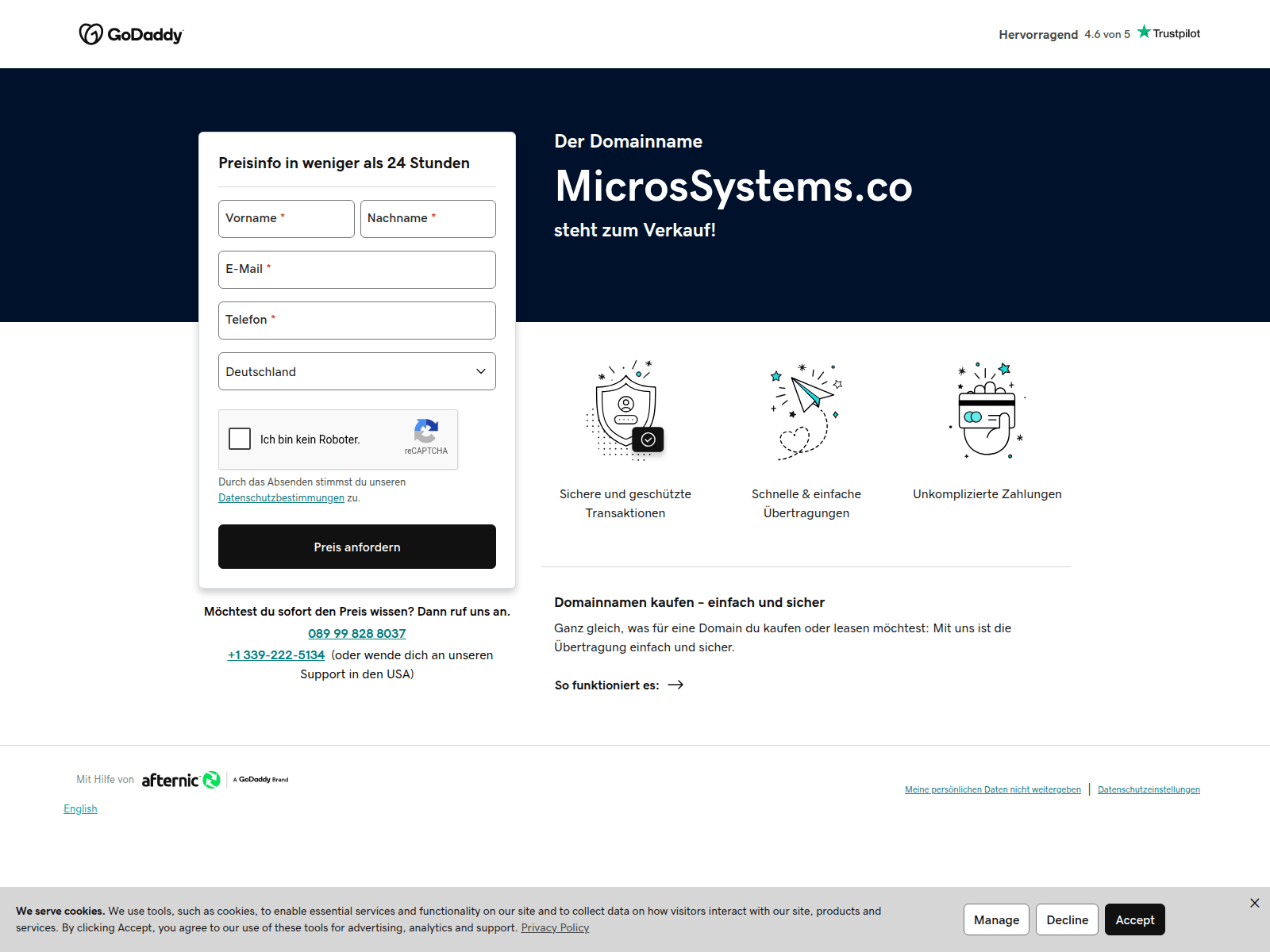Image resolution: width=1270 pixels, height=952 pixels.
Task: Click the +1 339-222-5134 phone link
Action: tap(276, 655)
